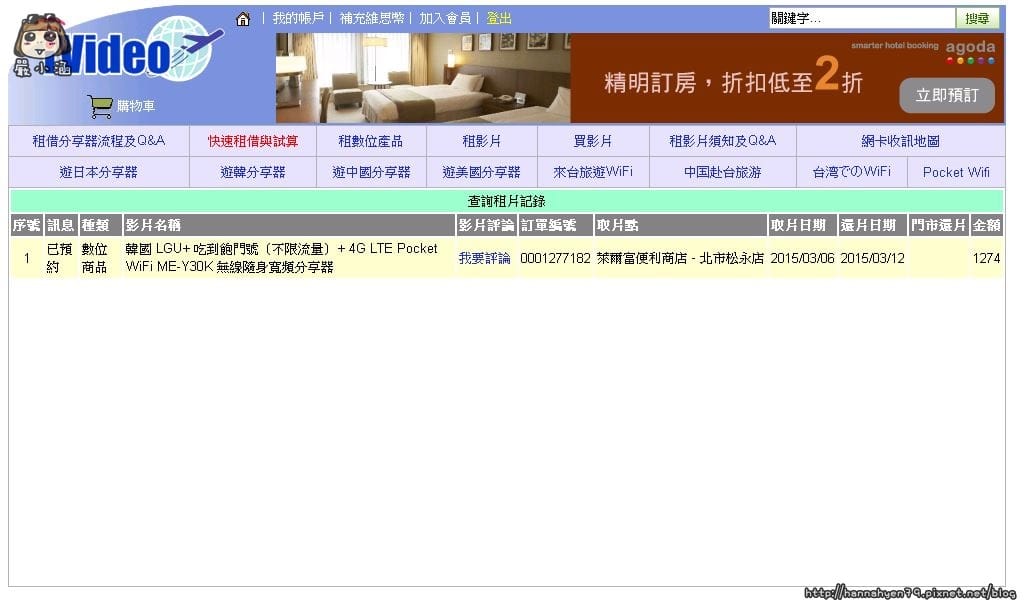Click 購物車 cart label
The height and width of the screenshot is (613, 1036).
coord(136,106)
